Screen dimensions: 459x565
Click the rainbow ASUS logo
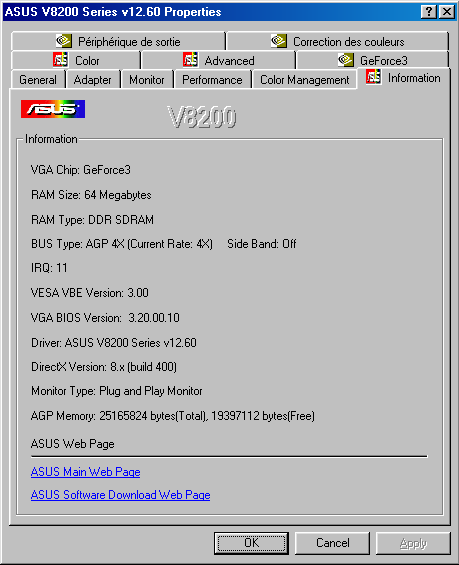(x=53, y=109)
